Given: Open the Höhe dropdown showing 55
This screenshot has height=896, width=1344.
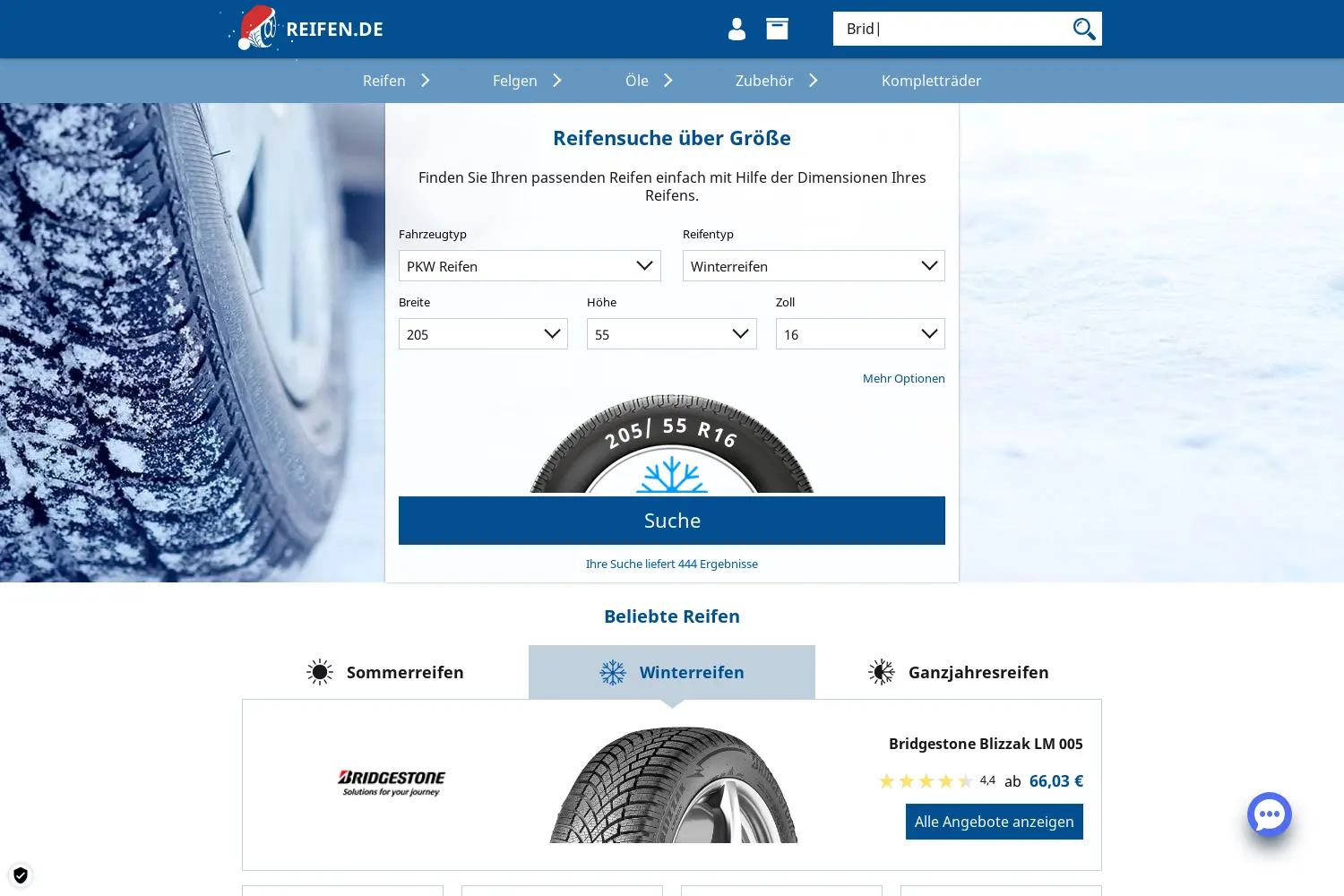Looking at the screenshot, I should [x=672, y=334].
